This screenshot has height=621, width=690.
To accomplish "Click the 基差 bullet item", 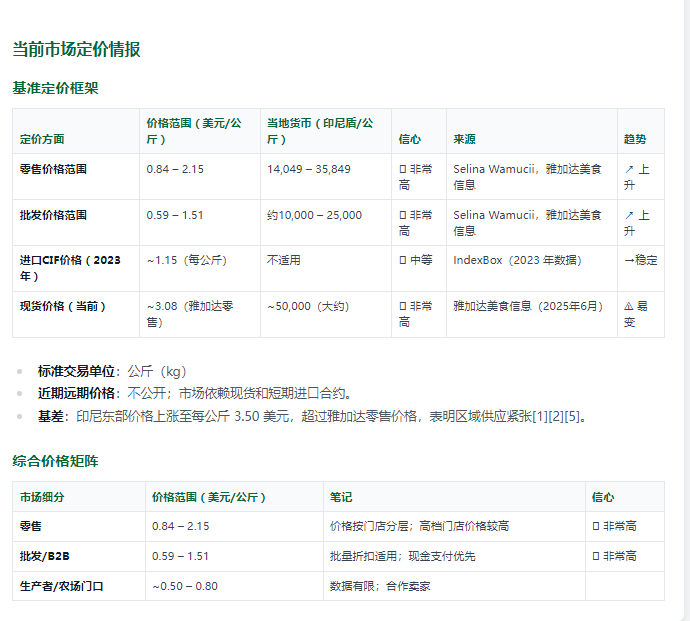I will click(x=313, y=416).
